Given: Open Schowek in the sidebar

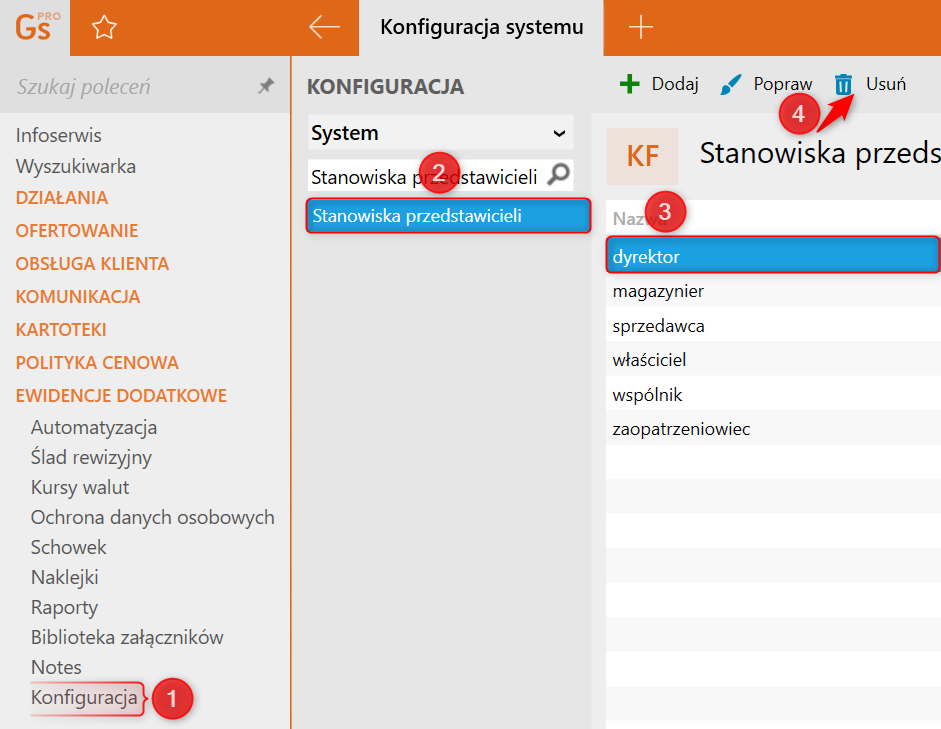Looking at the screenshot, I should click(x=68, y=548).
